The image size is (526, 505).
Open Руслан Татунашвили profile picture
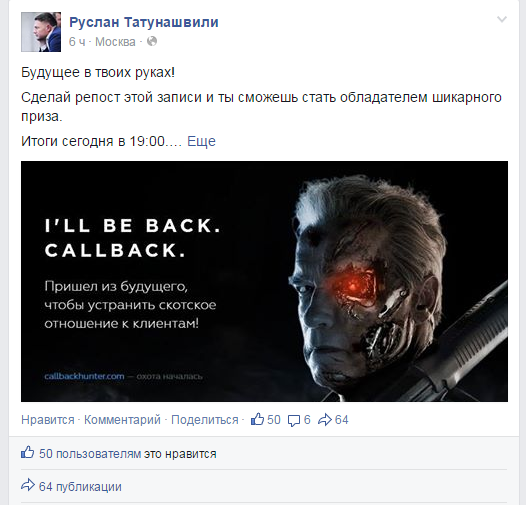click(41, 32)
